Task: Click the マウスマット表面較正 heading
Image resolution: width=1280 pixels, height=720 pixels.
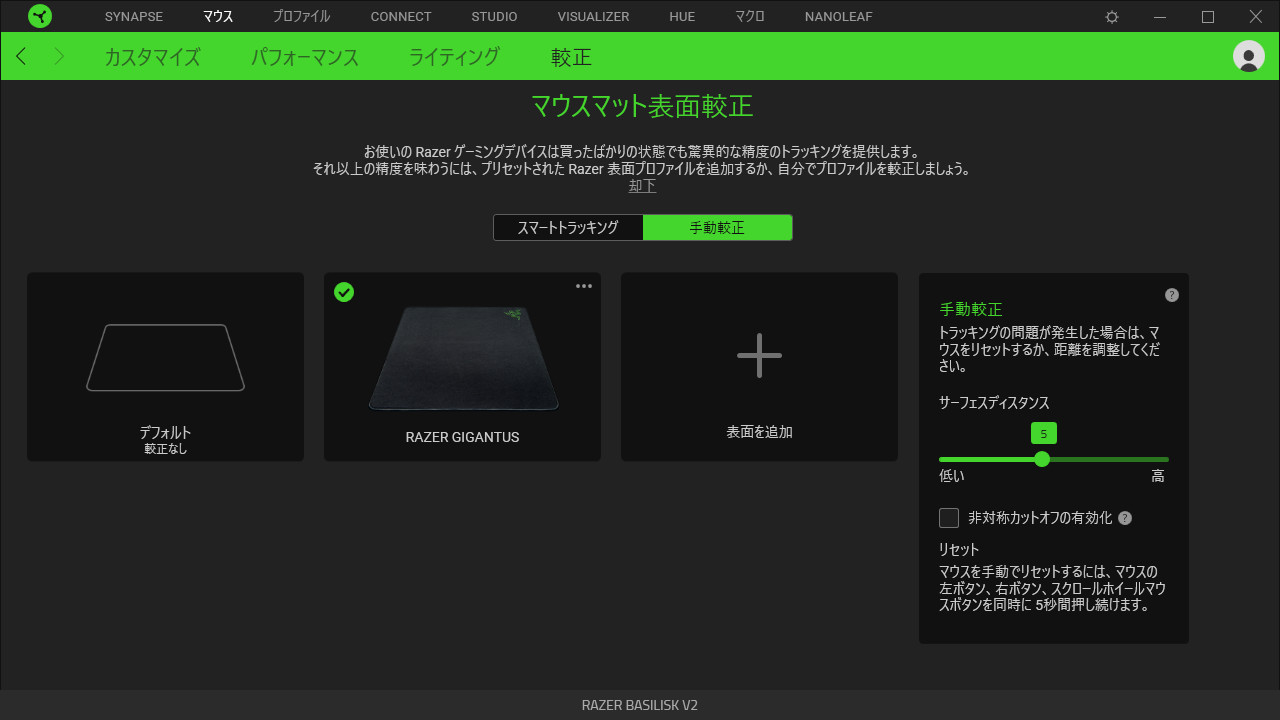Action: 641,106
